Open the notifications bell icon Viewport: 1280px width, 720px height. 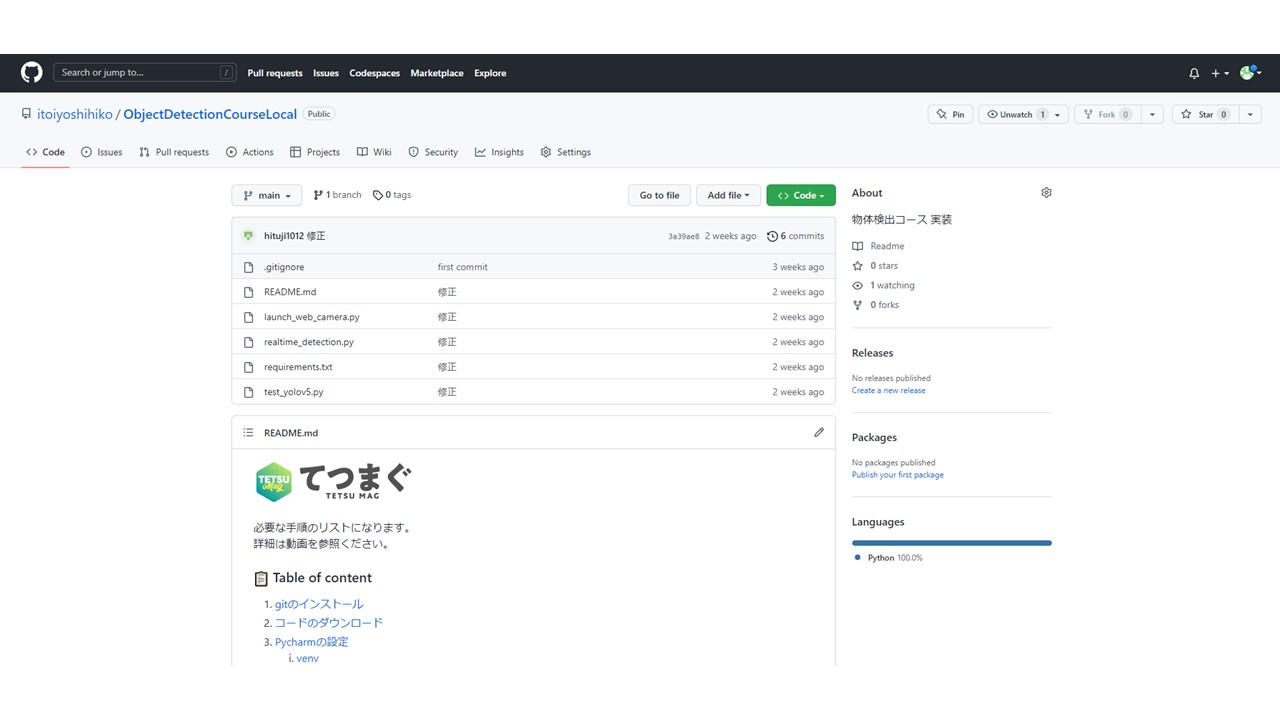click(x=1193, y=73)
